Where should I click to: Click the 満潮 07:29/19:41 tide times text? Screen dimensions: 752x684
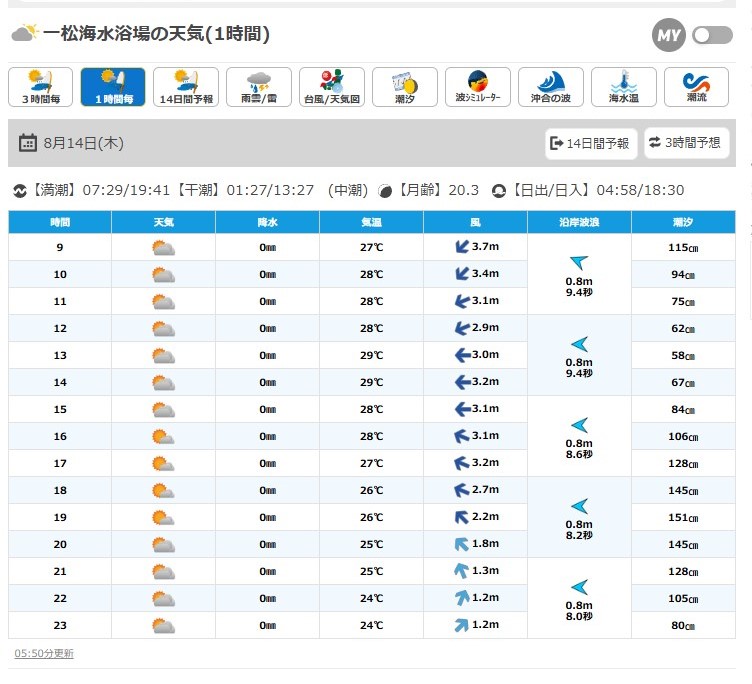[x=100, y=190]
